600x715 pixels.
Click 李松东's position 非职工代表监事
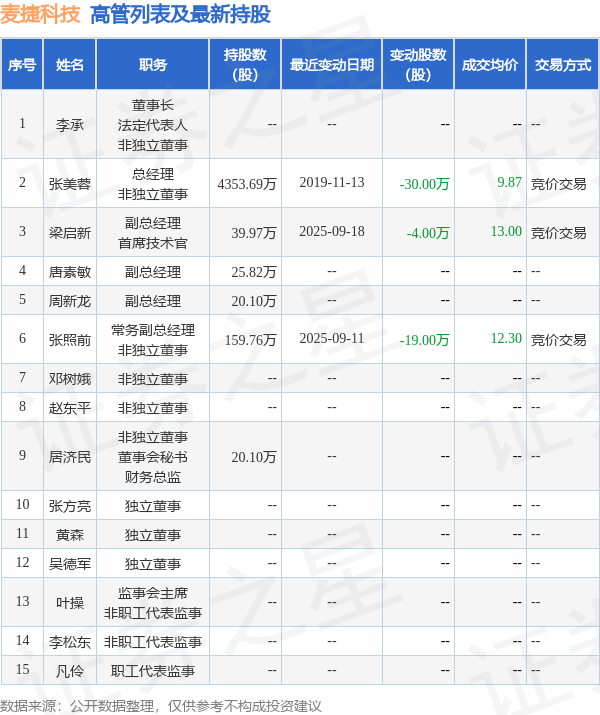[x=153, y=642]
